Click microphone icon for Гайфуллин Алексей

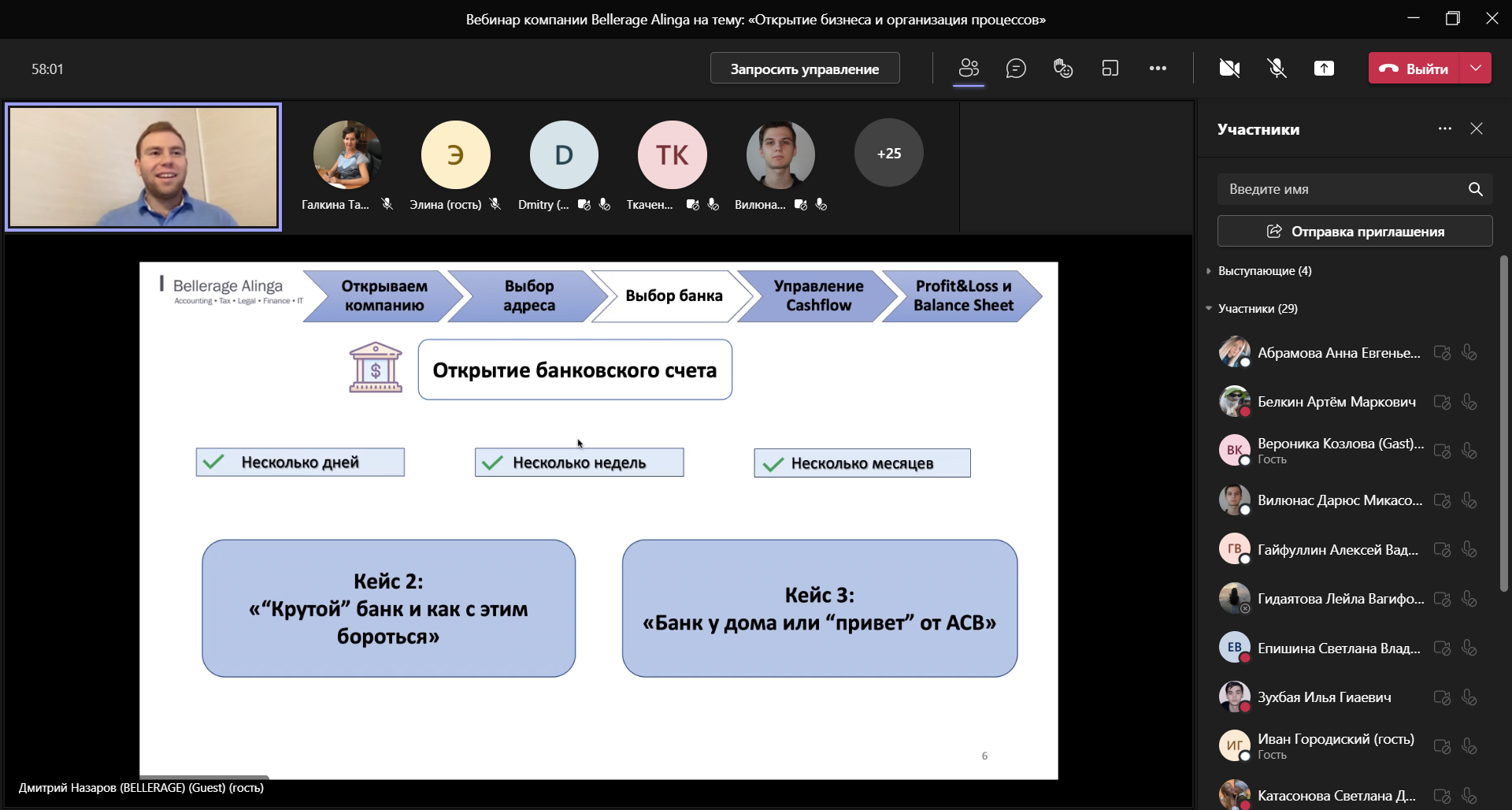[1469, 549]
